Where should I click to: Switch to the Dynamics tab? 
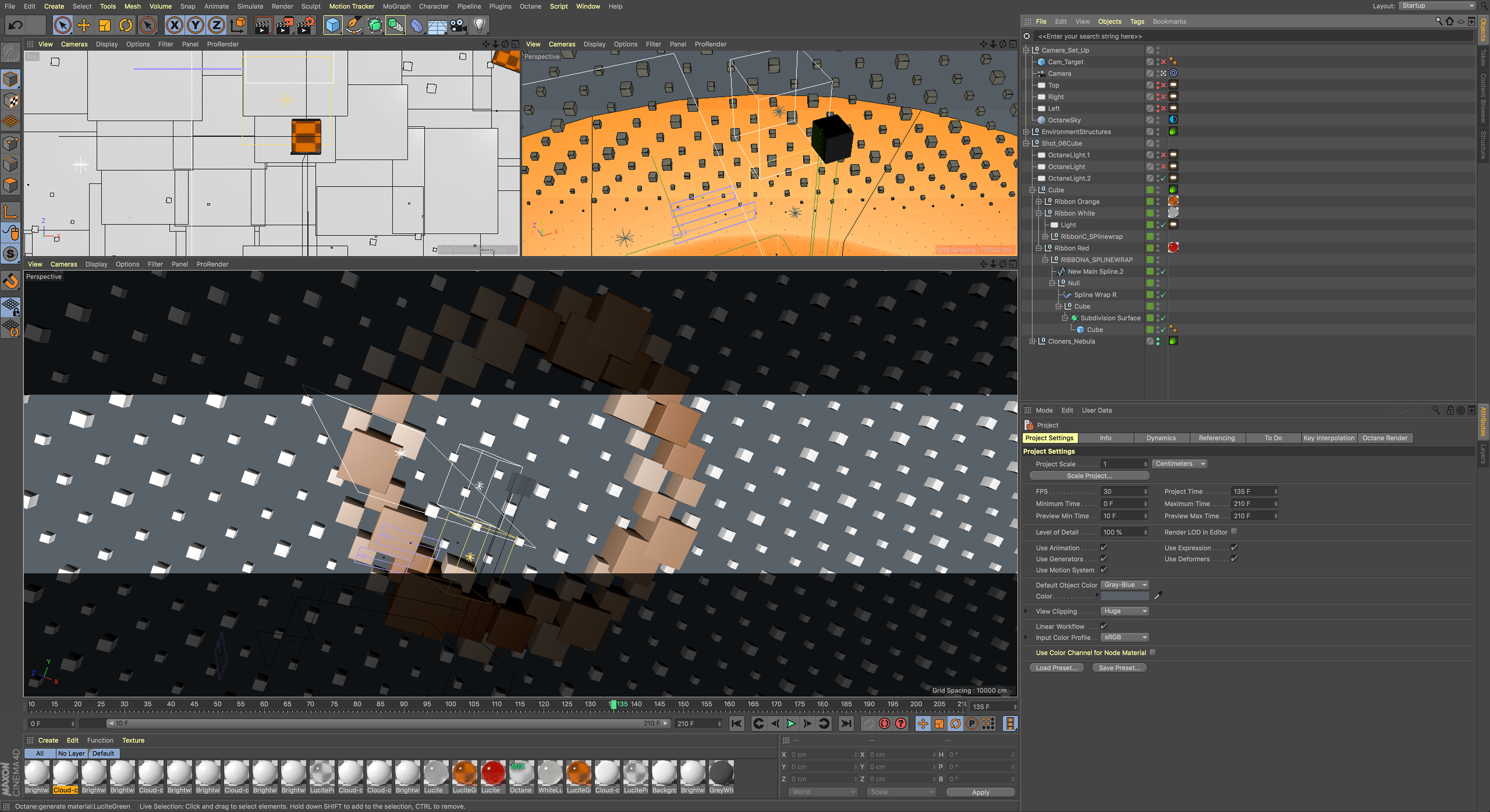tap(1161, 438)
